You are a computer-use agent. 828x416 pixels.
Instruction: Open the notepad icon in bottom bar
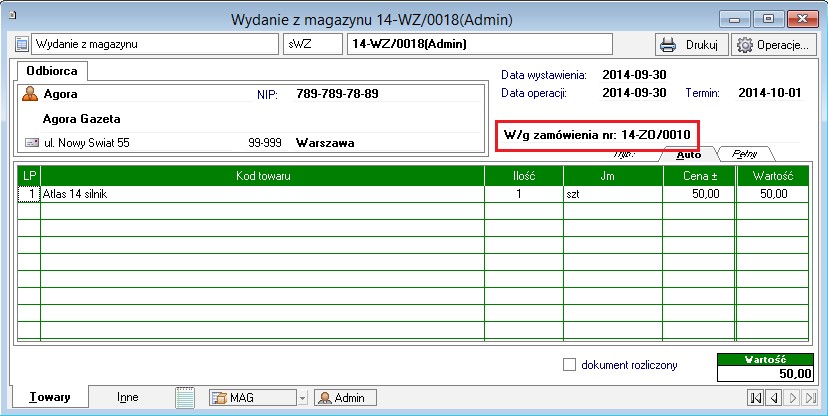click(x=185, y=397)
